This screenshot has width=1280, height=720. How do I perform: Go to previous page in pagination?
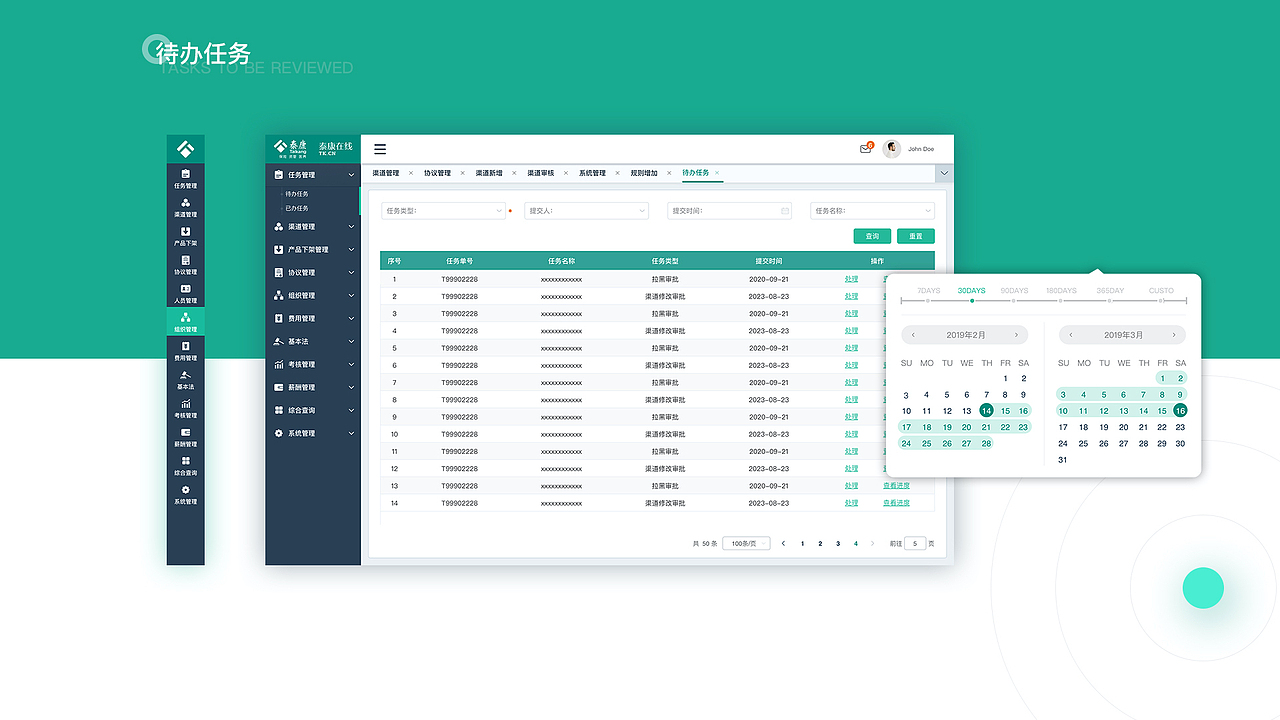click(x=783, y=544)
